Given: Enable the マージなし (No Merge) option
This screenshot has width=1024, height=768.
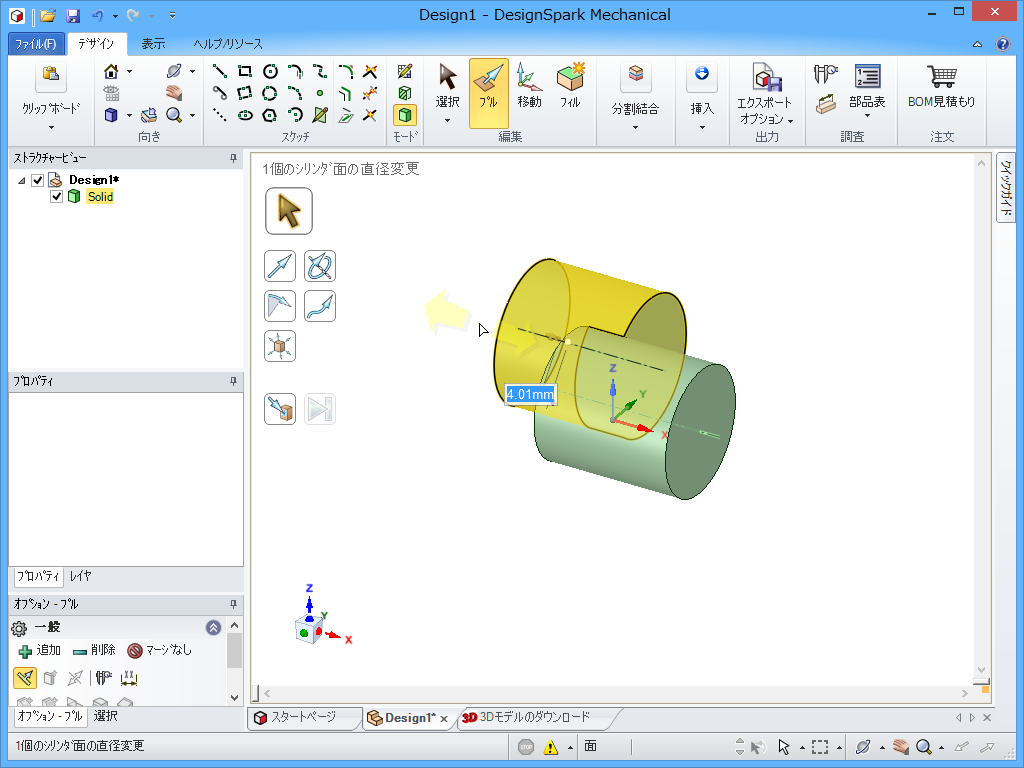Looking at the screenshot, I should click(x=159, y=650).
